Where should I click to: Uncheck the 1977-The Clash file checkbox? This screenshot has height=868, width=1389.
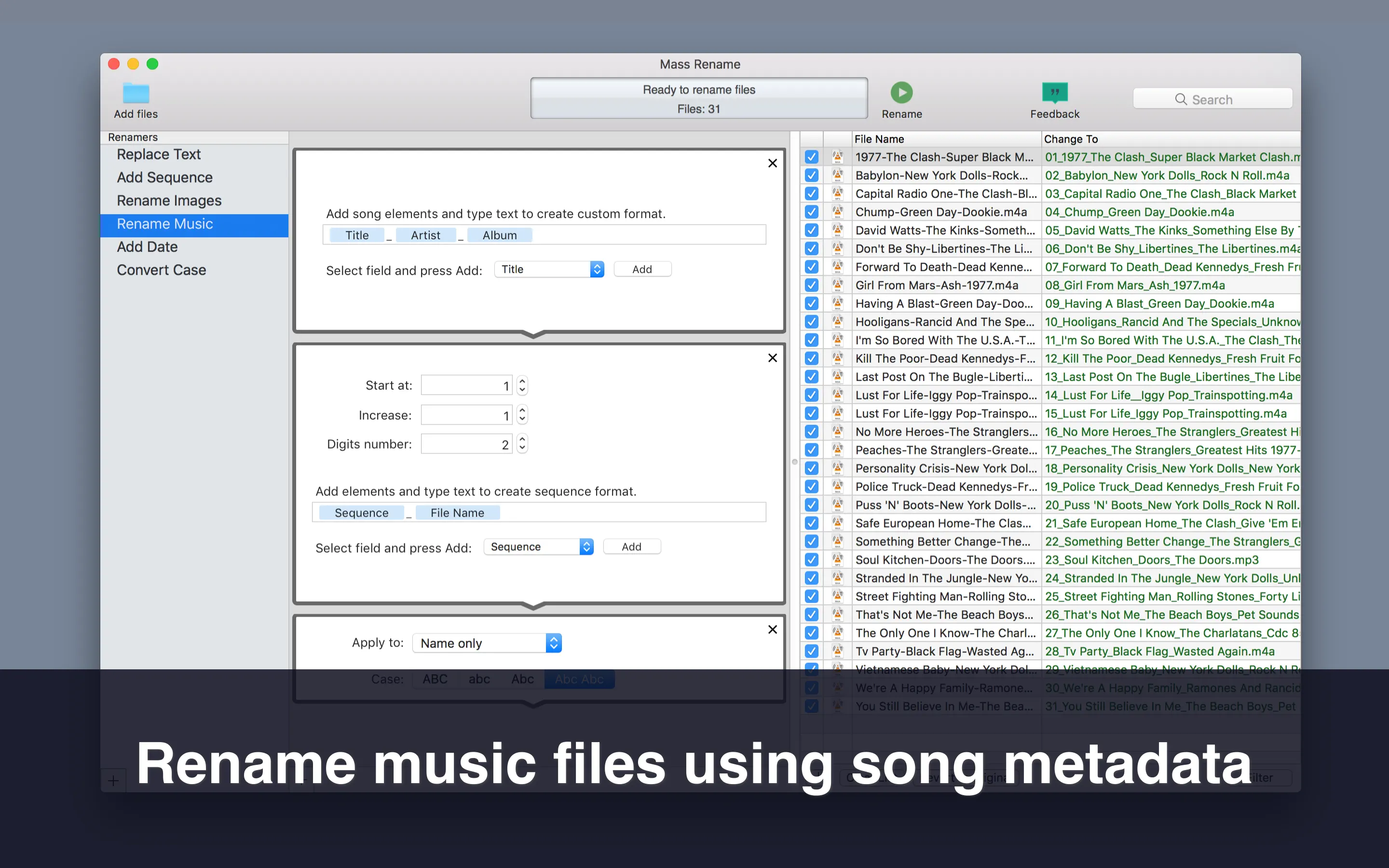[x=811, y=157]
